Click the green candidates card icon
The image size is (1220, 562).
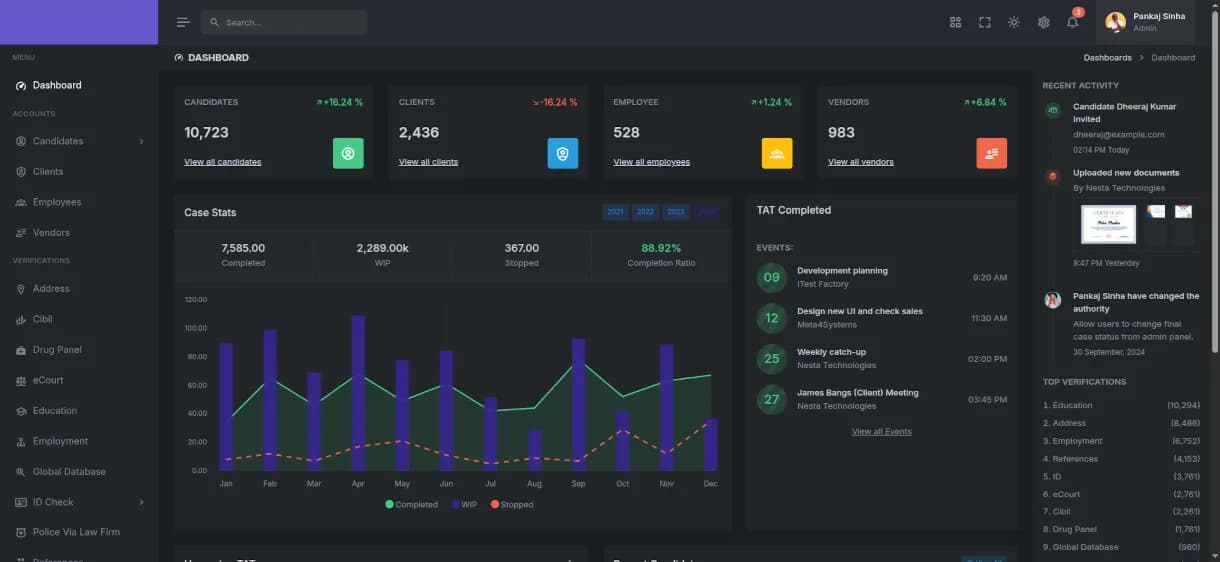(x=348, y=153)
